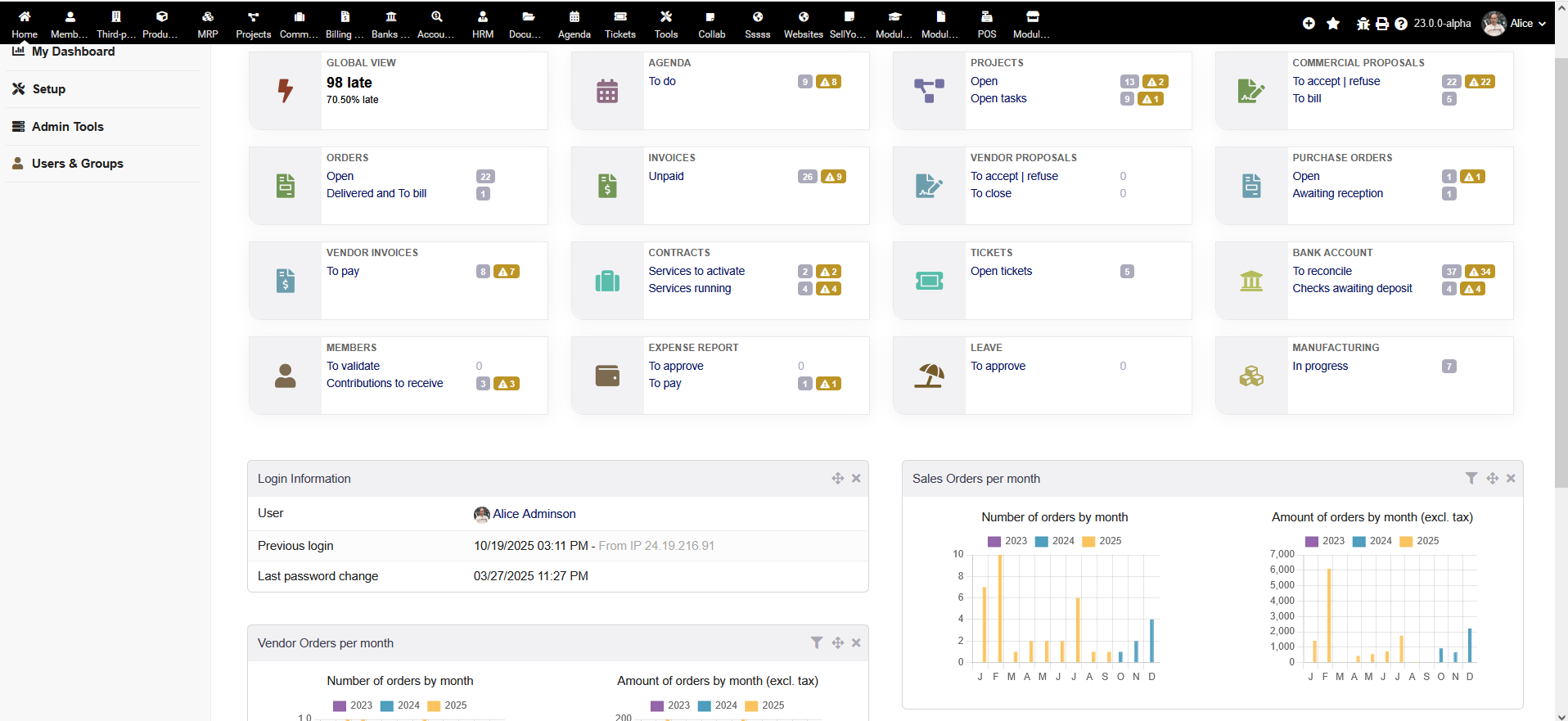The height and width of the screenshot is (721, 1568).
Task: Open the To reconcile bank link
Action: (1322, 271)
